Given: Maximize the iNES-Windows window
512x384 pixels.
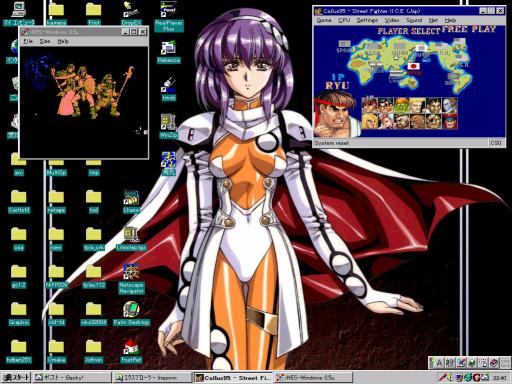Looking at the screenshot, I should pyautogui.click(x=134, y=32).
